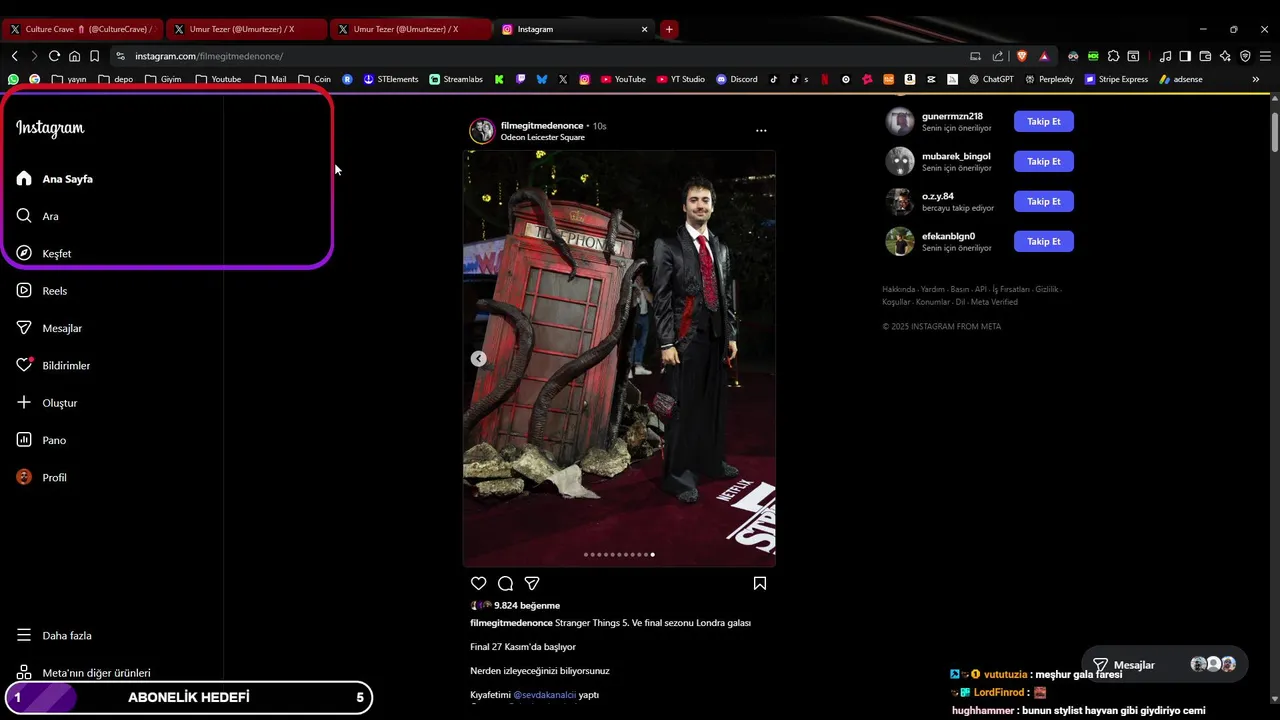Open the Giyim bookmarks folder
This screenshot has height=720, width=1280.
[163, 79]
